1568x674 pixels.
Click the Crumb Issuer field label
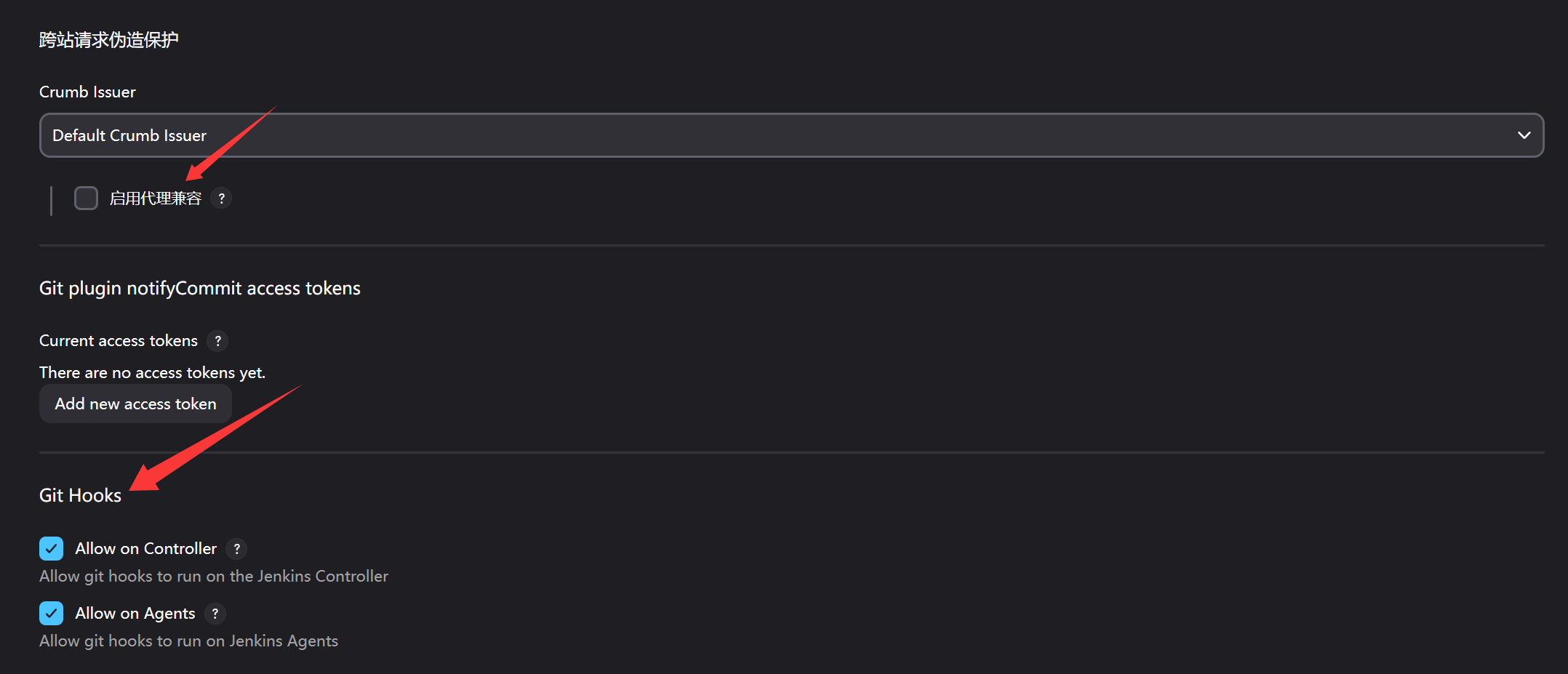click(x=87, y=92)
